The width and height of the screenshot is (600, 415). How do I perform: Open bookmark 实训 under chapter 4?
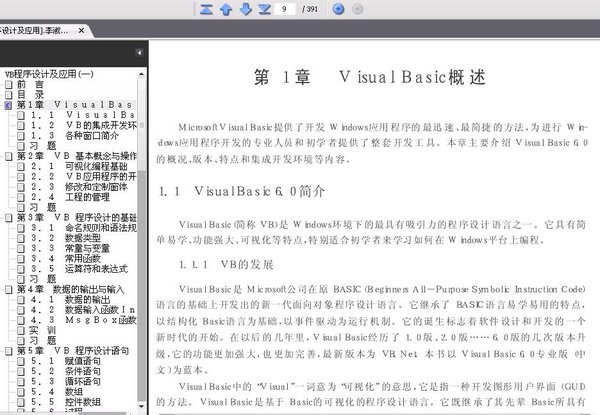[42, 330]
